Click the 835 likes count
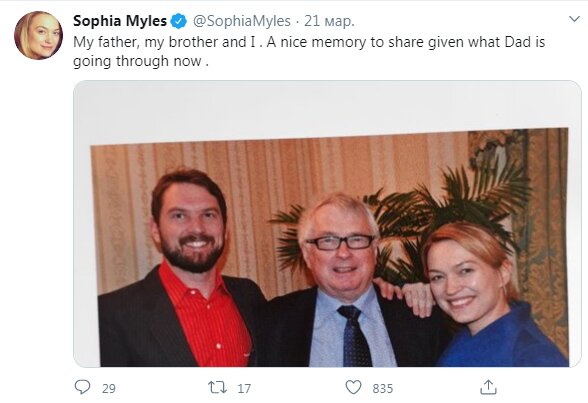The height and width of the screenshot is (403, 588). pos(382,388)
